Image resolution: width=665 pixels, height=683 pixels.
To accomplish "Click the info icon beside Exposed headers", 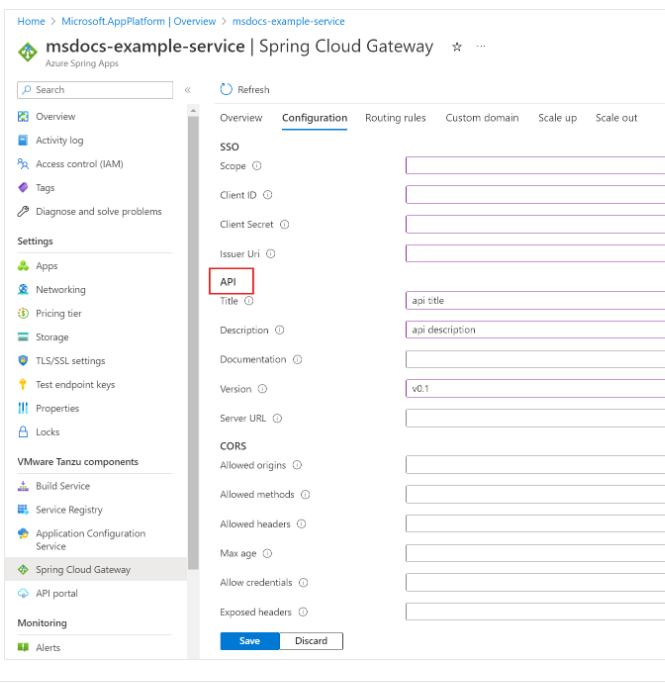I will 303,612.
